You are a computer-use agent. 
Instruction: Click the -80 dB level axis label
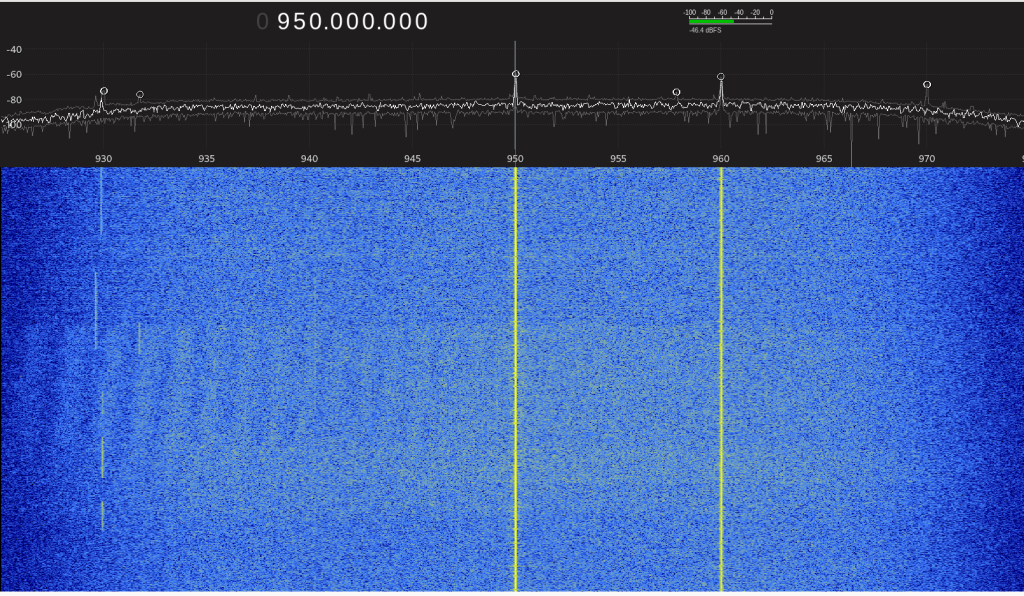(14, 100)
